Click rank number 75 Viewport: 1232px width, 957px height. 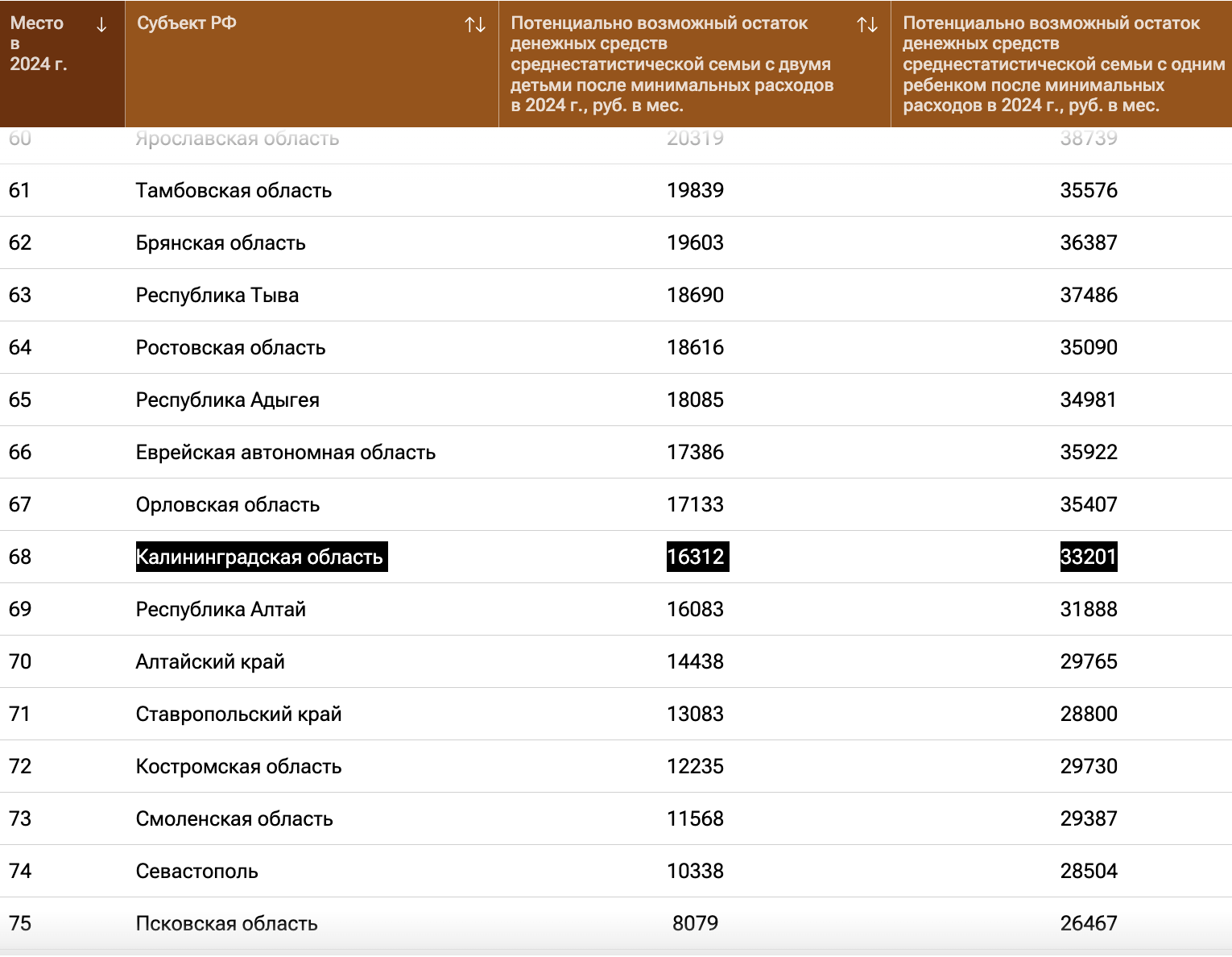tap(19, 923)
